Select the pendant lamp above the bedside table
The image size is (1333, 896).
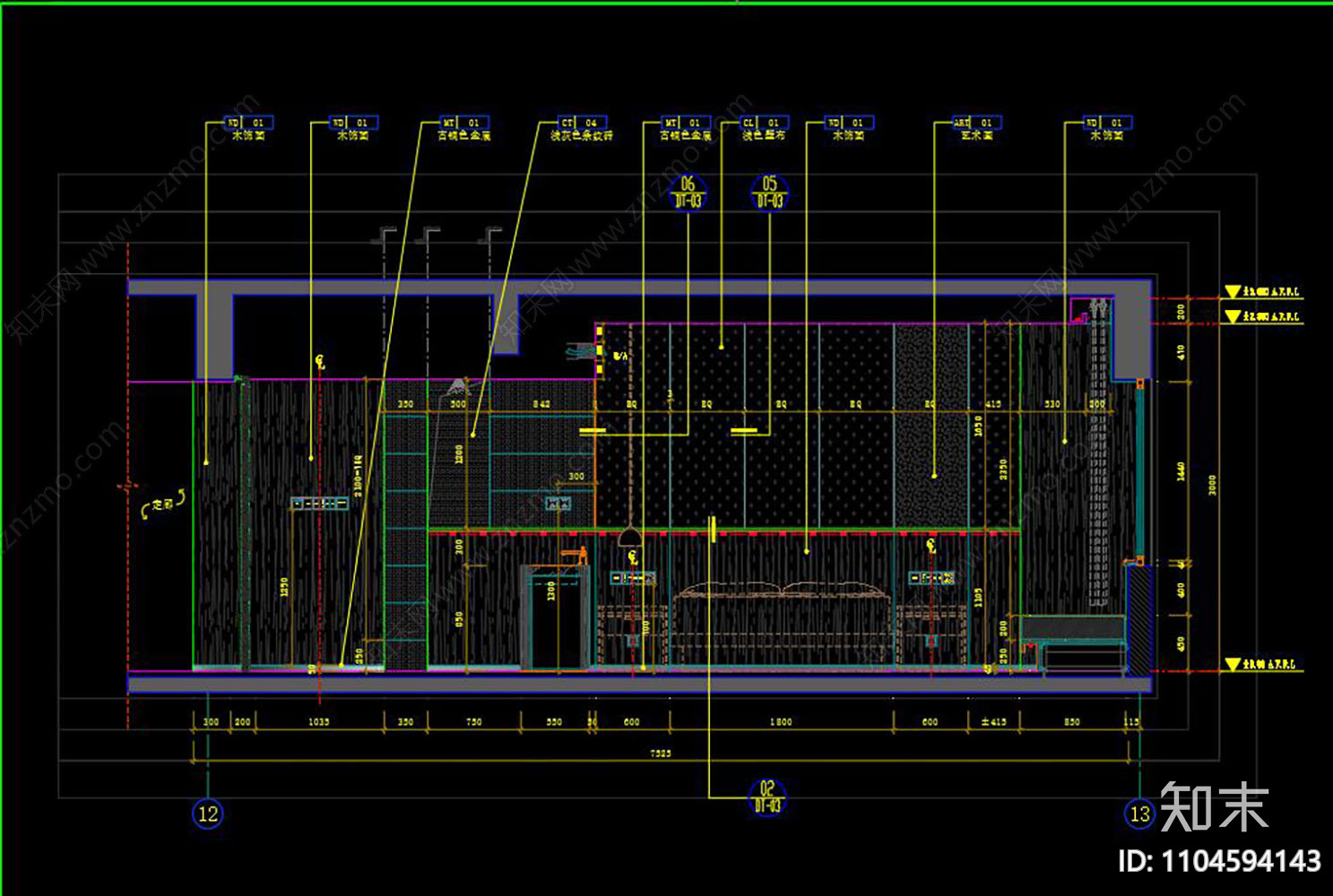click(630, 537)
